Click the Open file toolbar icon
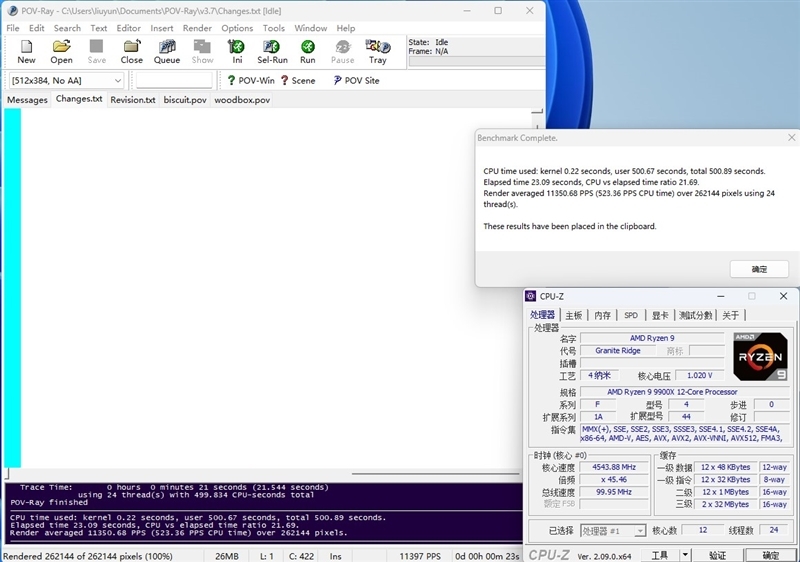 [61, 52]
